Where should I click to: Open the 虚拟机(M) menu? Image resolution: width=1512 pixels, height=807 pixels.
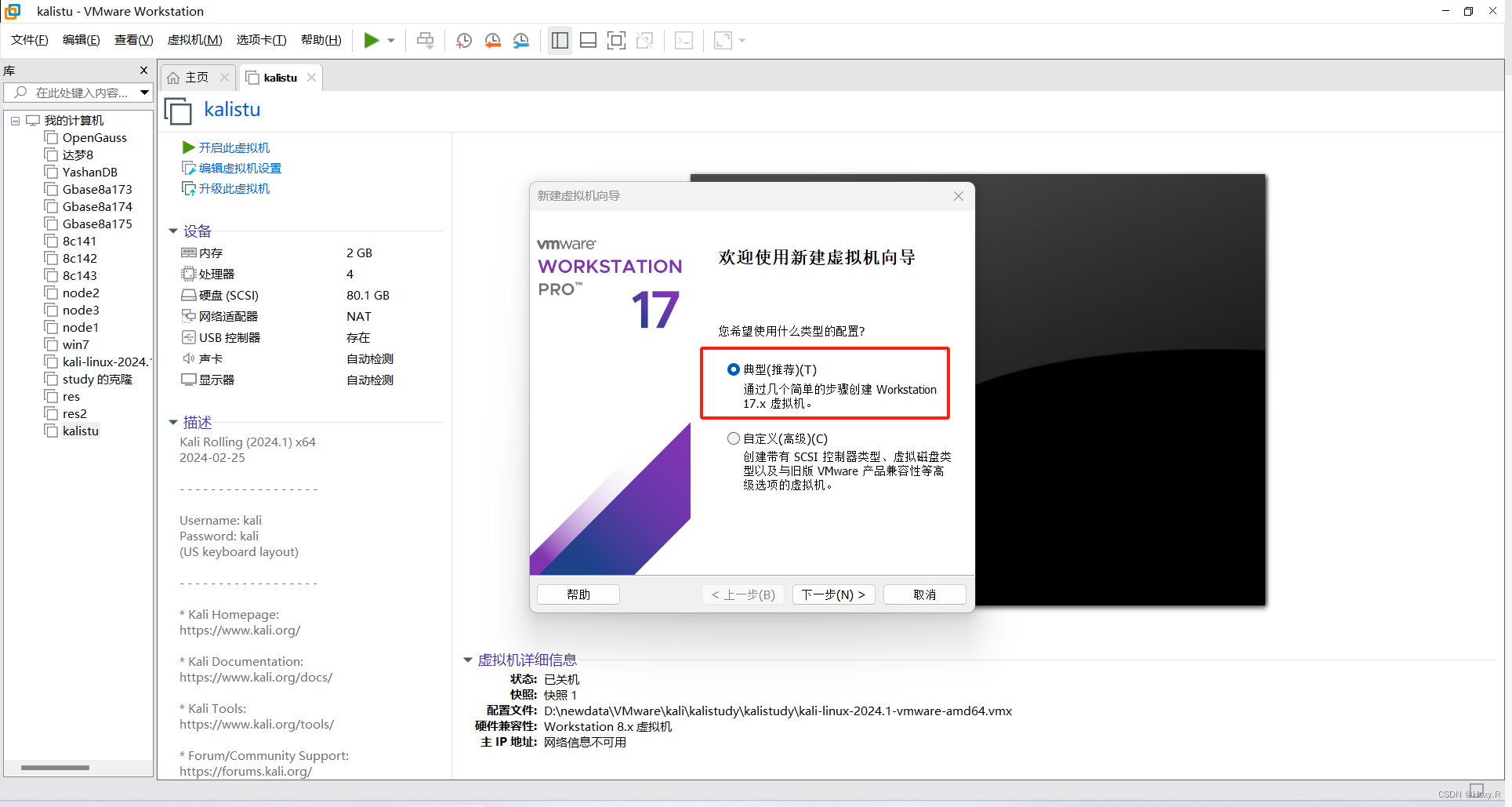click(194, 40)
